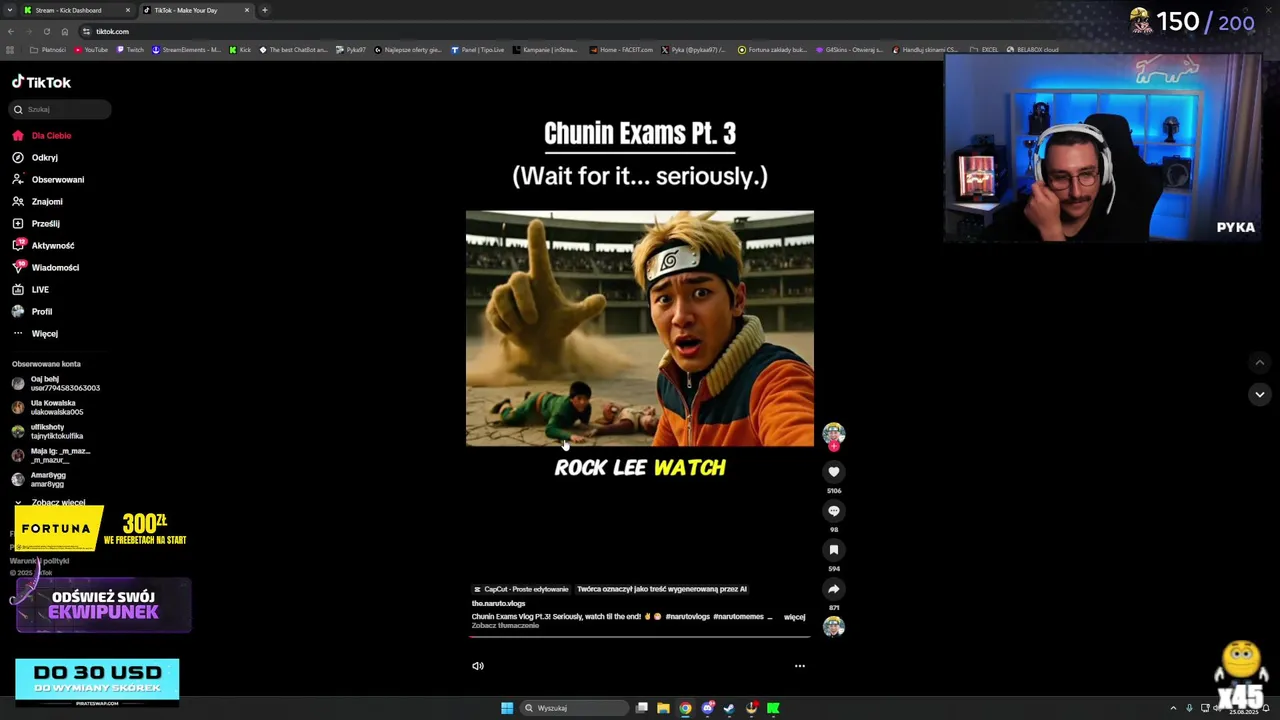Reload the page with the refresh icon

46,31
